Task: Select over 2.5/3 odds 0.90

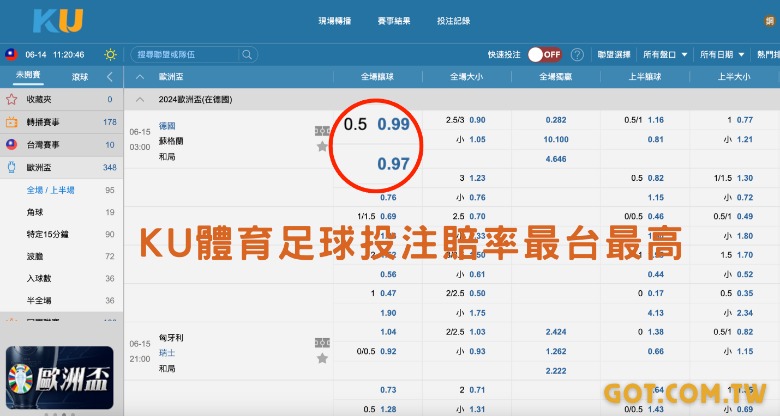Action: tap(477, 120)
